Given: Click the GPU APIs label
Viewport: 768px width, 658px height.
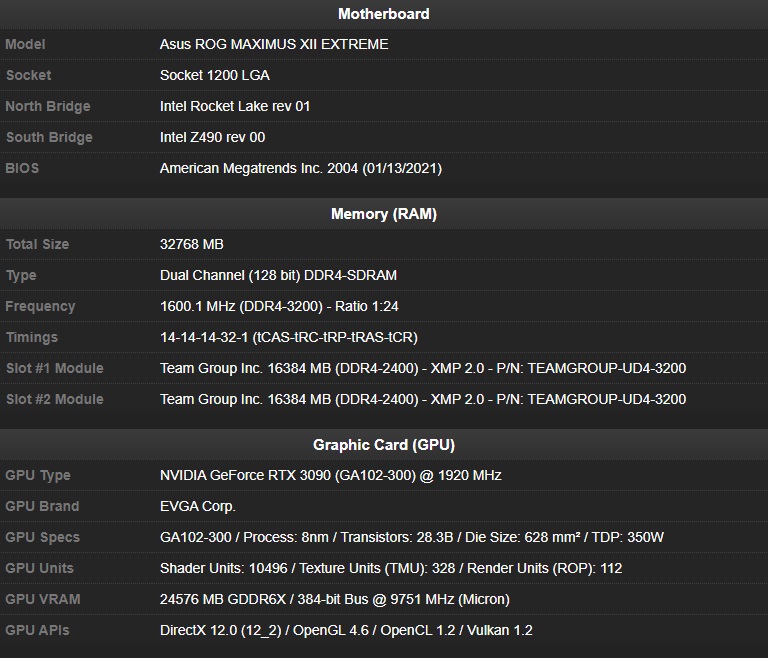Looking at the screenshot, I should click(37, 630).
